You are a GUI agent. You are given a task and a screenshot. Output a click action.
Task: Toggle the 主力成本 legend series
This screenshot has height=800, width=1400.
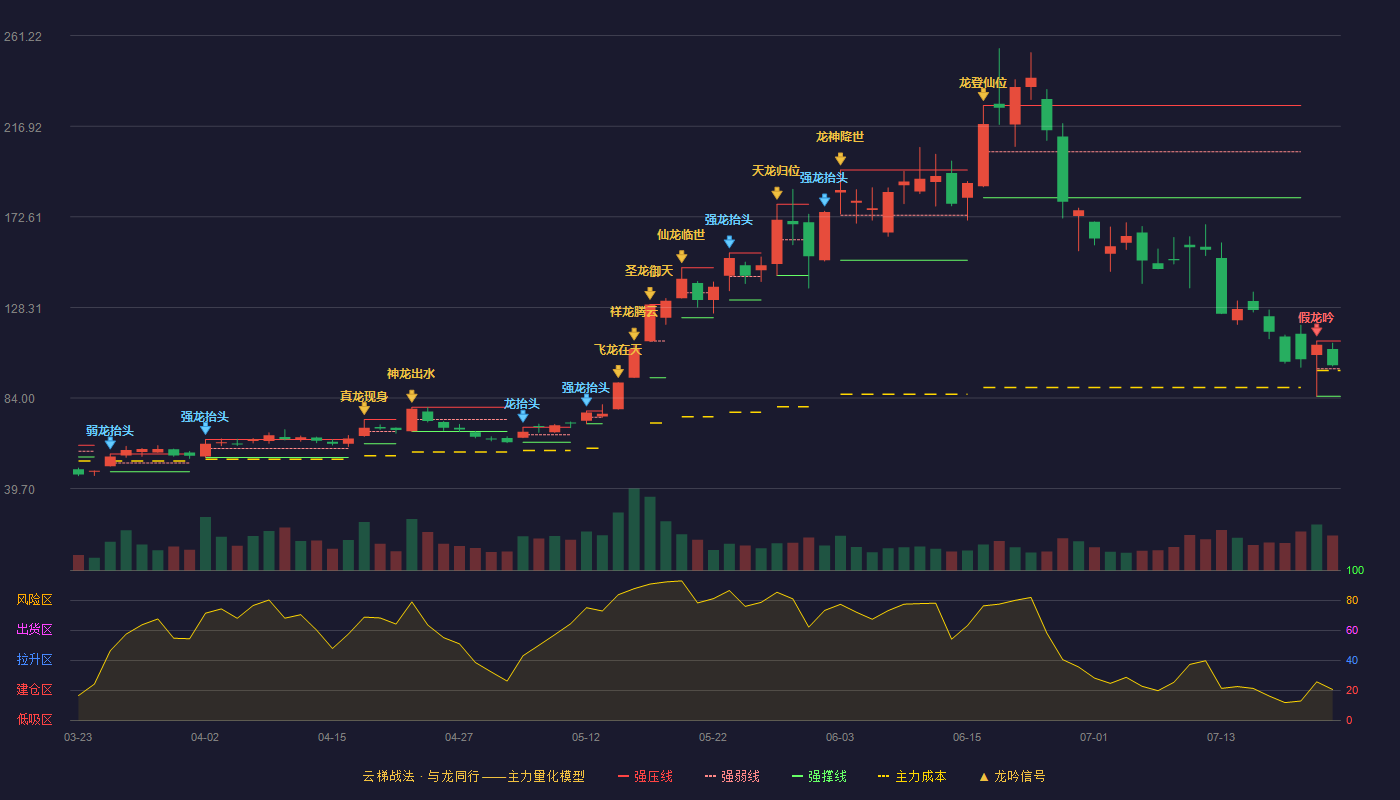click(x=912, y=776)
